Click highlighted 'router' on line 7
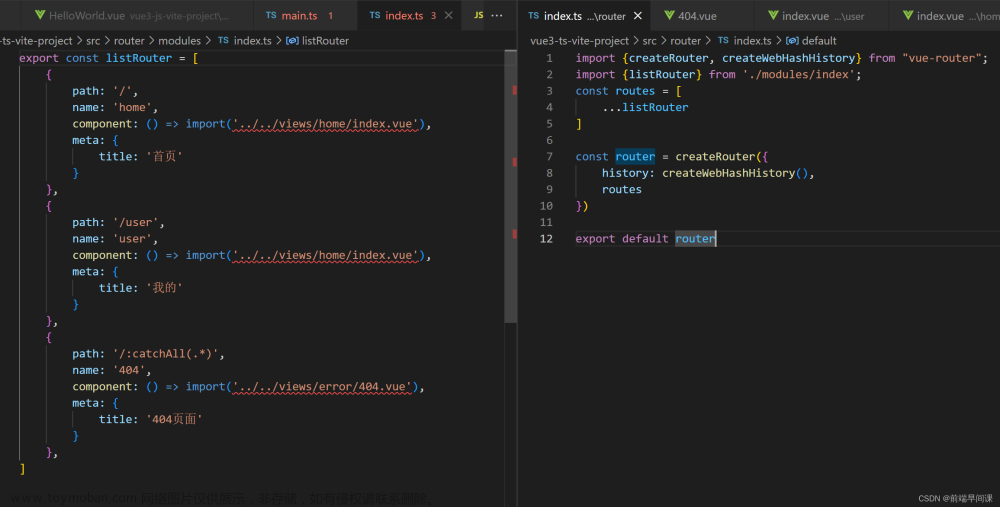Screen dimensions: 1000x507 point(635,156)
